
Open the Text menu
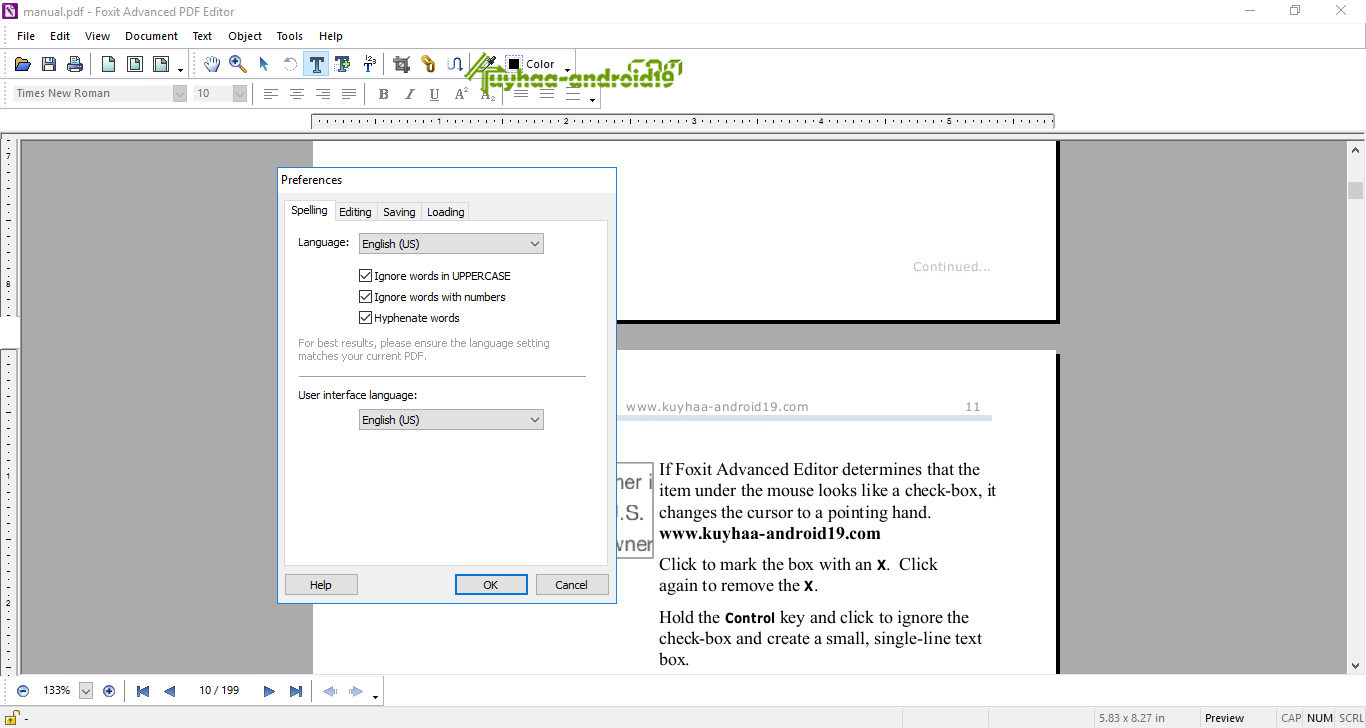pyautogui.click(x=202, y=36)
